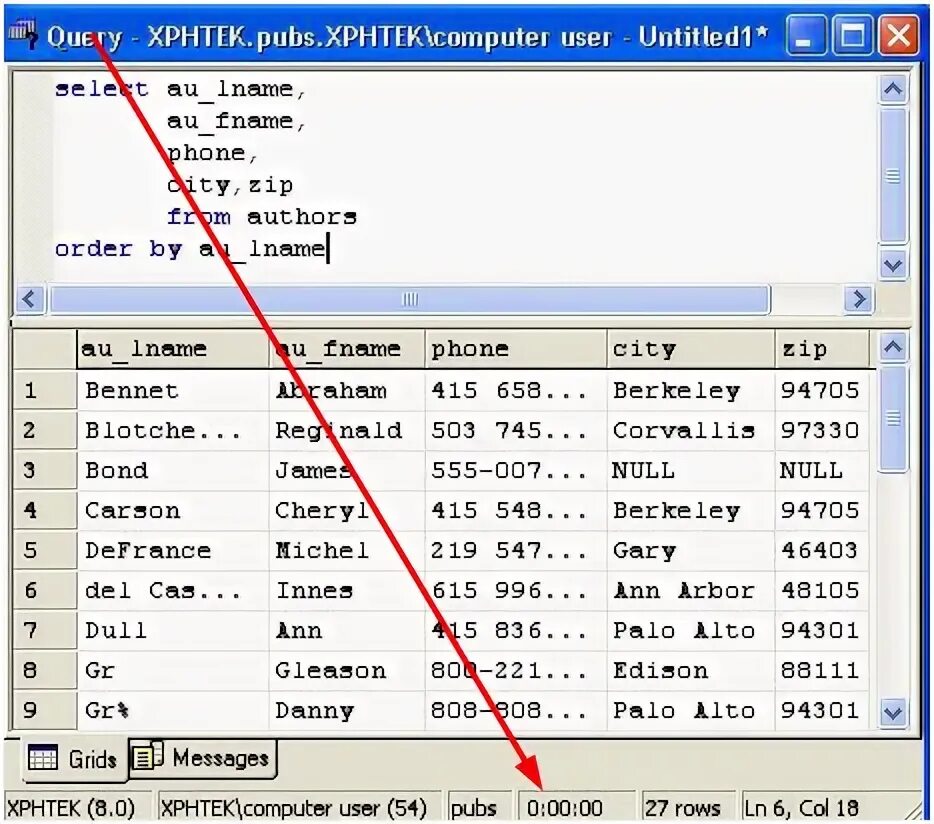934x824 pixels.
Task: Click the Michel first name cell
Action: click(x=347, y=551)
